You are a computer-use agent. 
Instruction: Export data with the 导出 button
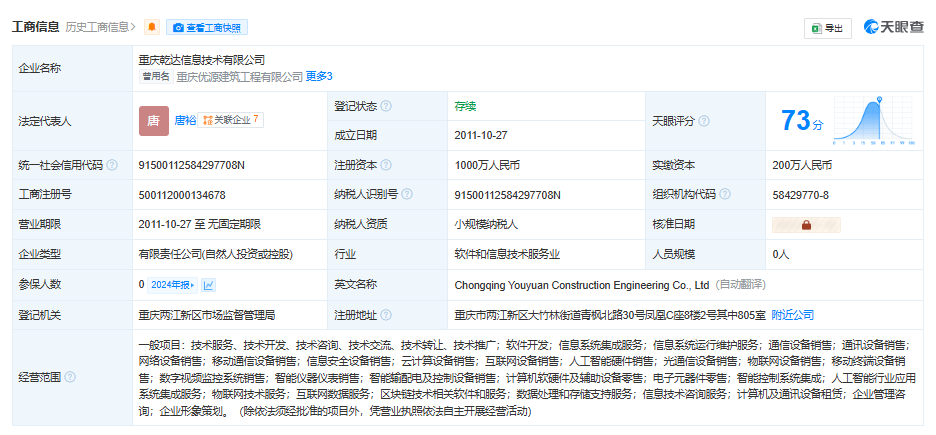coord(827,28)
